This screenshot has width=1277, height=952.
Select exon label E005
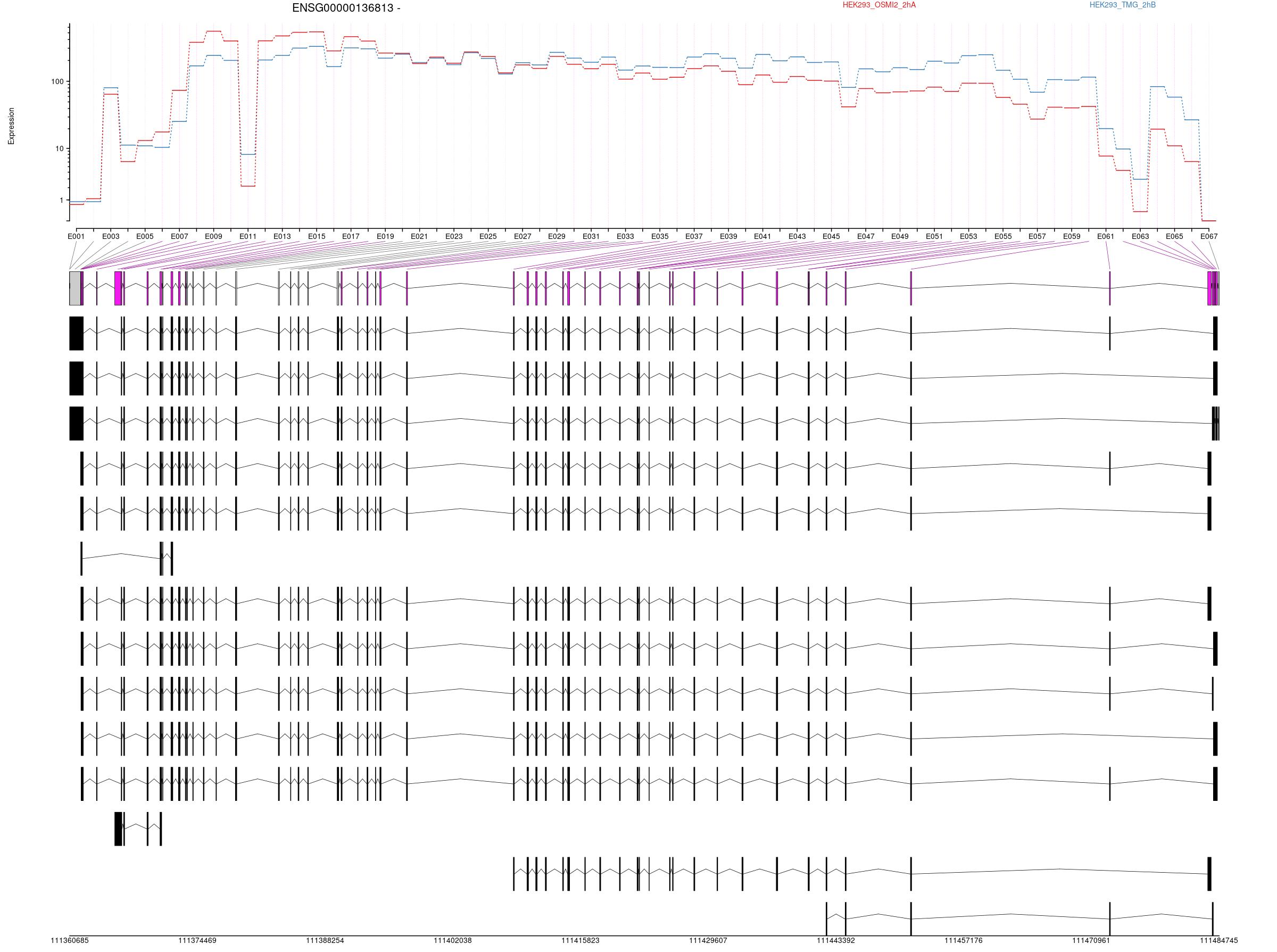(145, 236)
